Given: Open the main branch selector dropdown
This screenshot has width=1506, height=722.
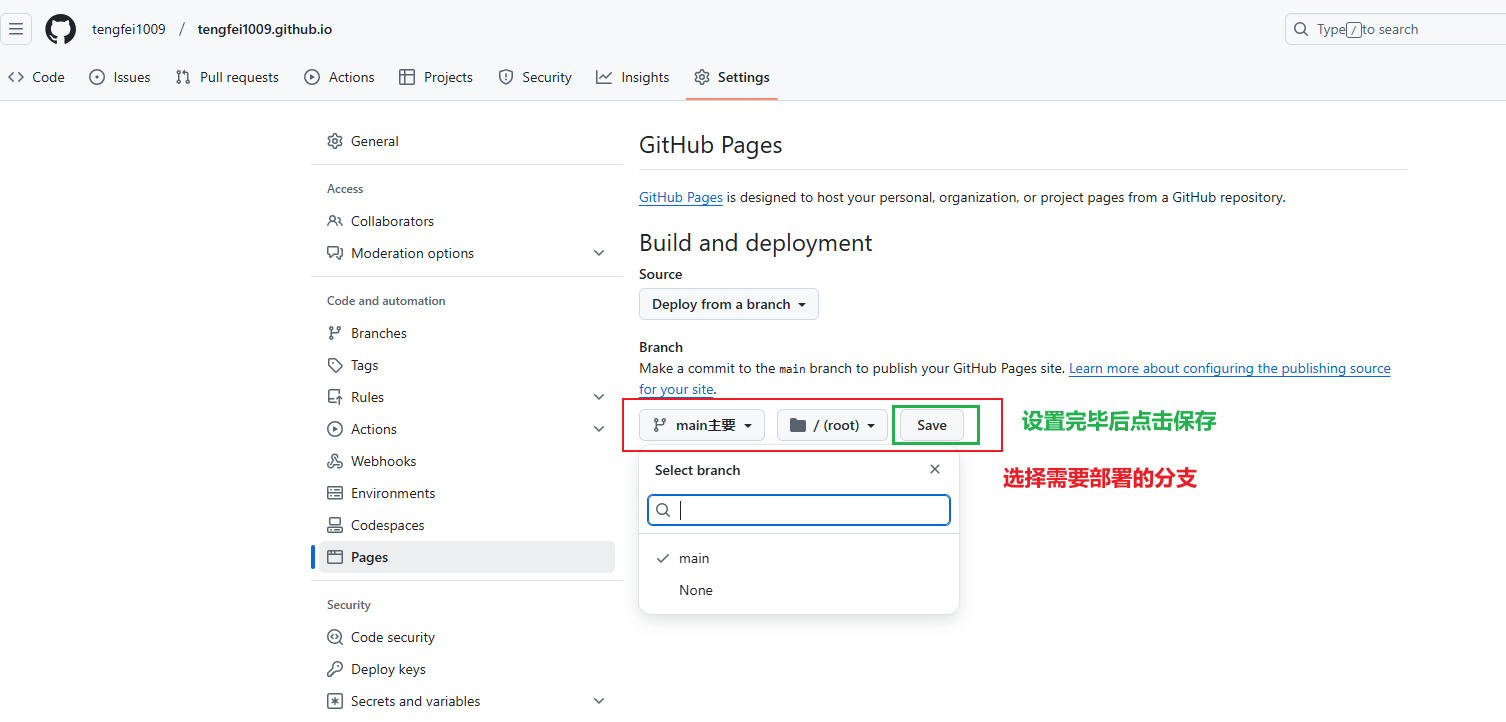Looking at the screenshot, I should coord(702,425).
